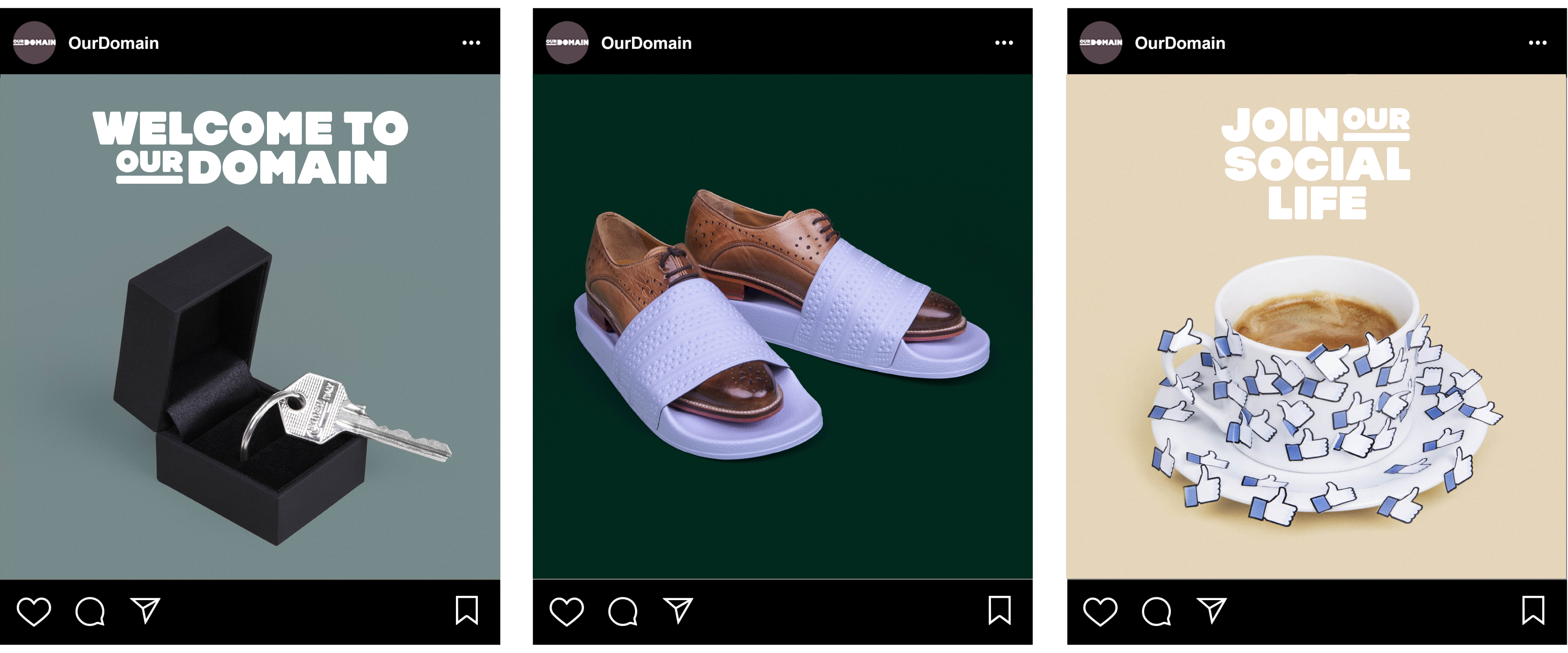Comment on the ring box and key post
This screenshot has height=653, width=1568.
[x=90, y=611]
